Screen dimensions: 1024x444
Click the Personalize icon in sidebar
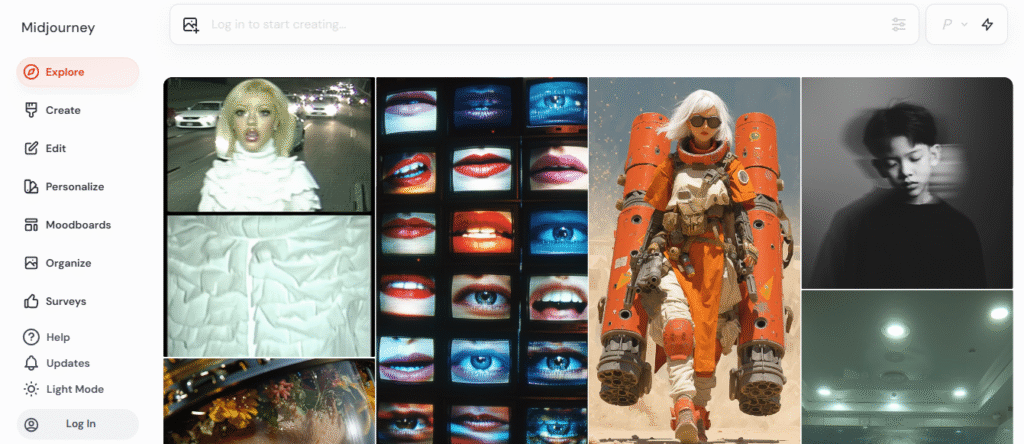point(31,187)
